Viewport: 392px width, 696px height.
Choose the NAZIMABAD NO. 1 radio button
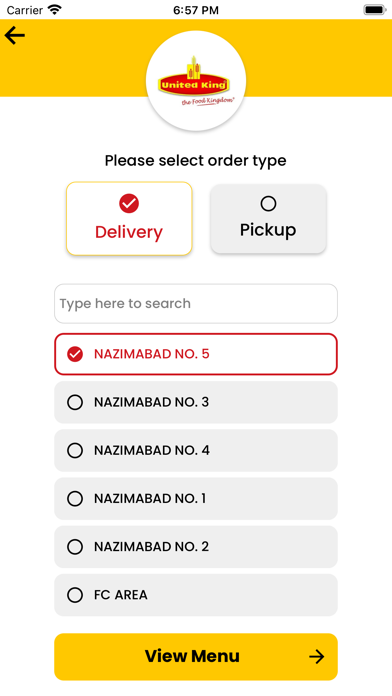tap(75, 499)
